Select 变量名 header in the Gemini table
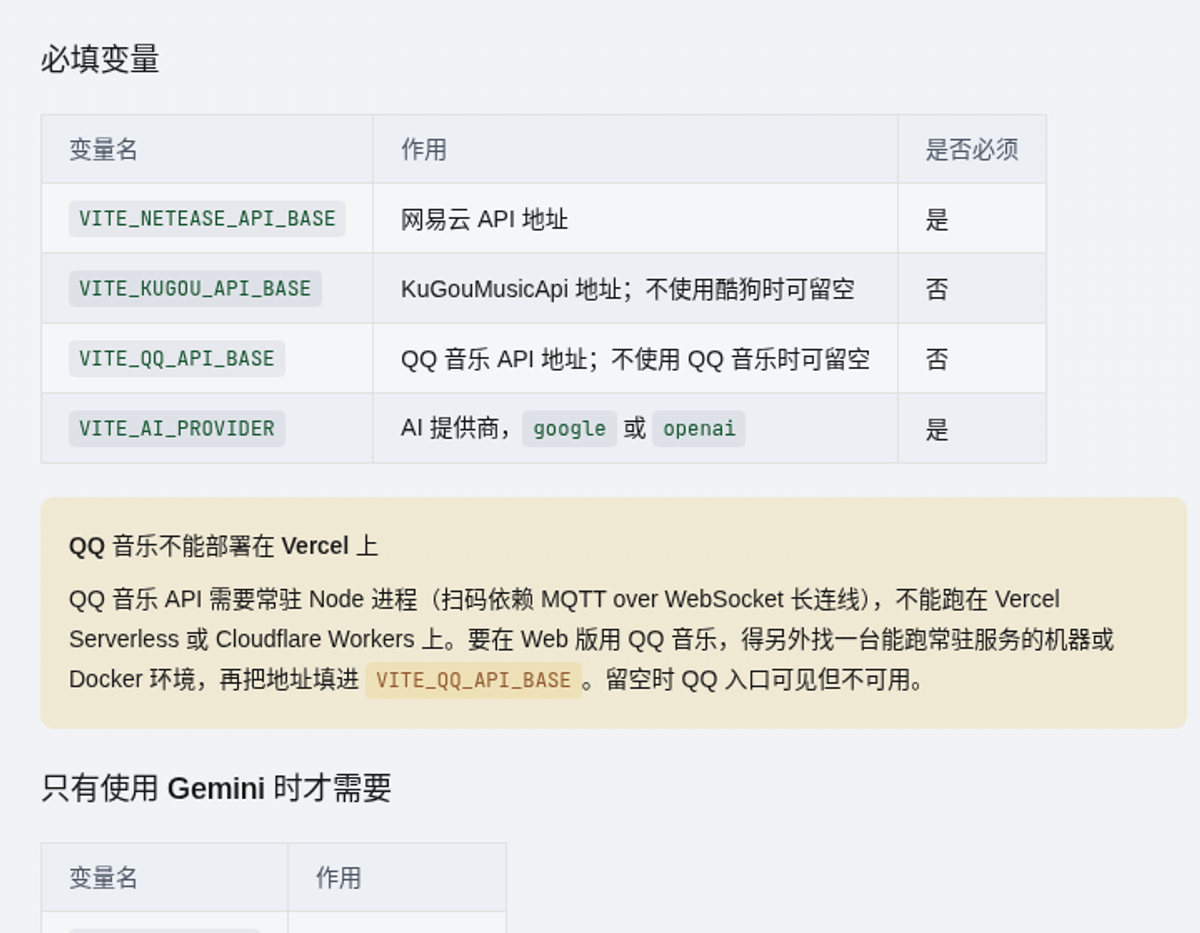The image size is (1200, 933). point(104,878)
